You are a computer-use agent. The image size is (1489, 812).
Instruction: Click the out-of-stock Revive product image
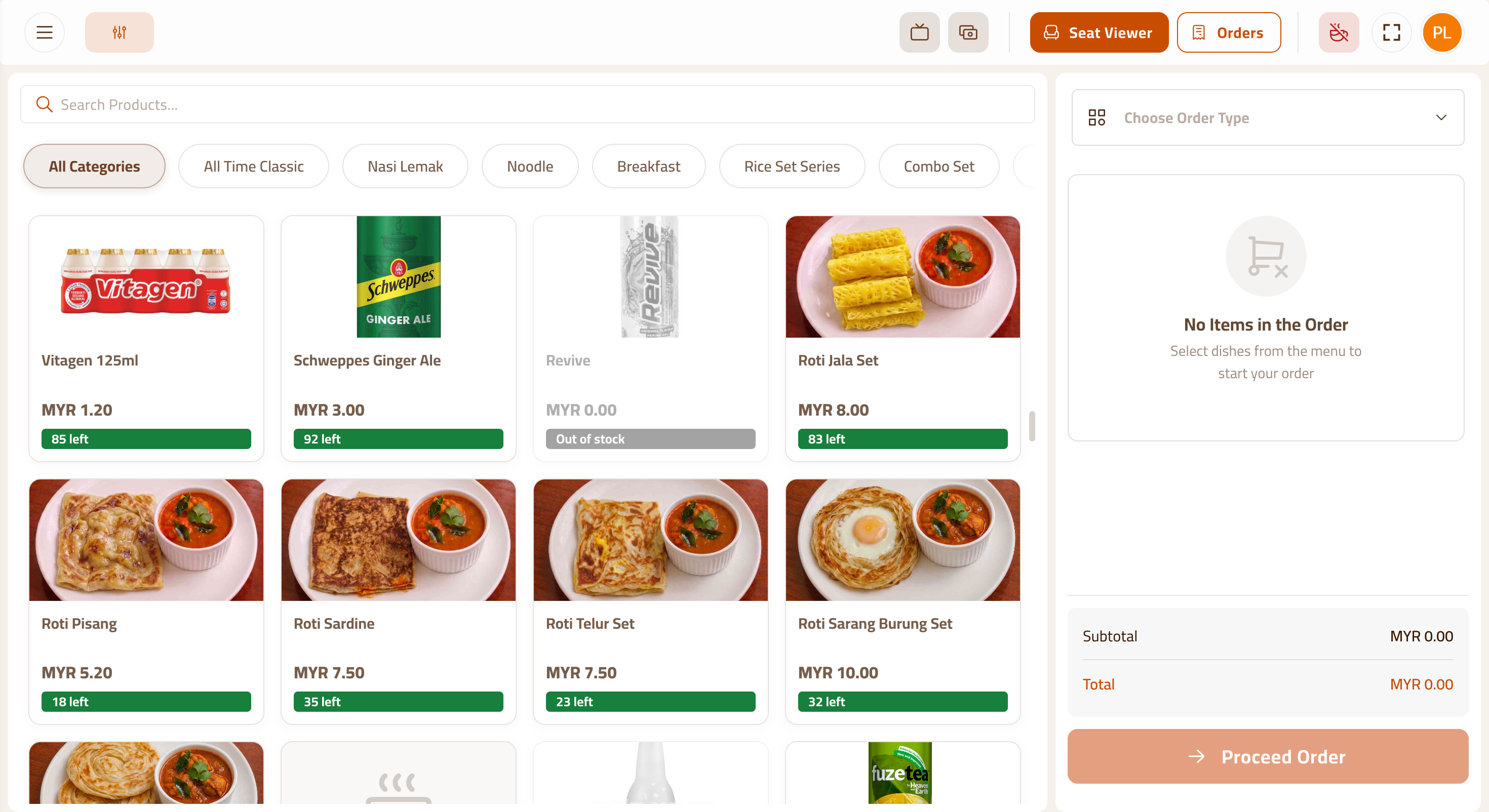pos(650,277)
